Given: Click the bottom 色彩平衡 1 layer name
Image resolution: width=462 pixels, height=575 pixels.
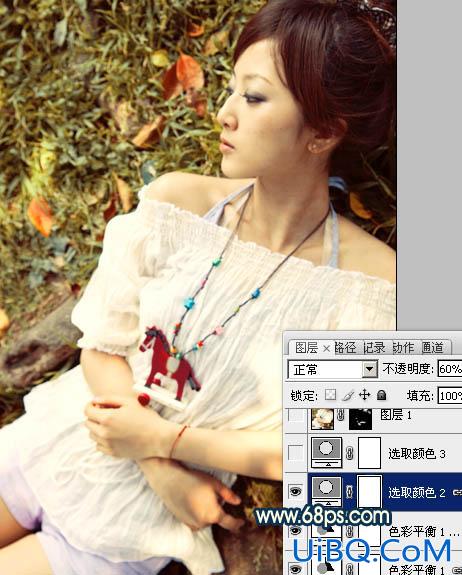Looking at the screenshot, I should tap(417, 569).
